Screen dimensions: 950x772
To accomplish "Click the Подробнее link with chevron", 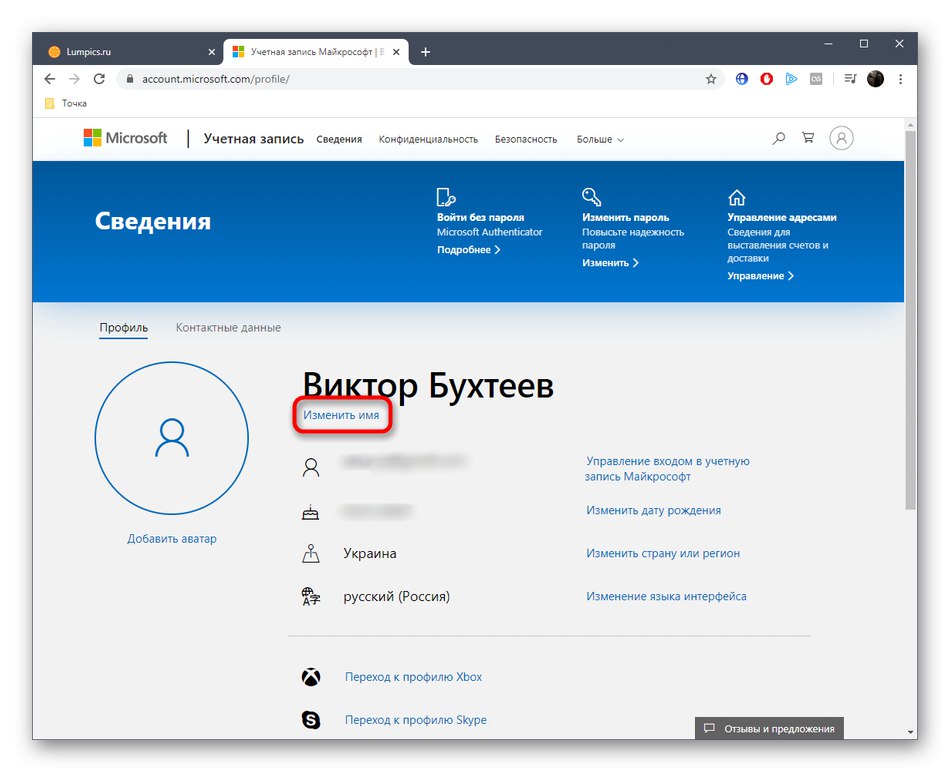I will [x=468, y=250].
